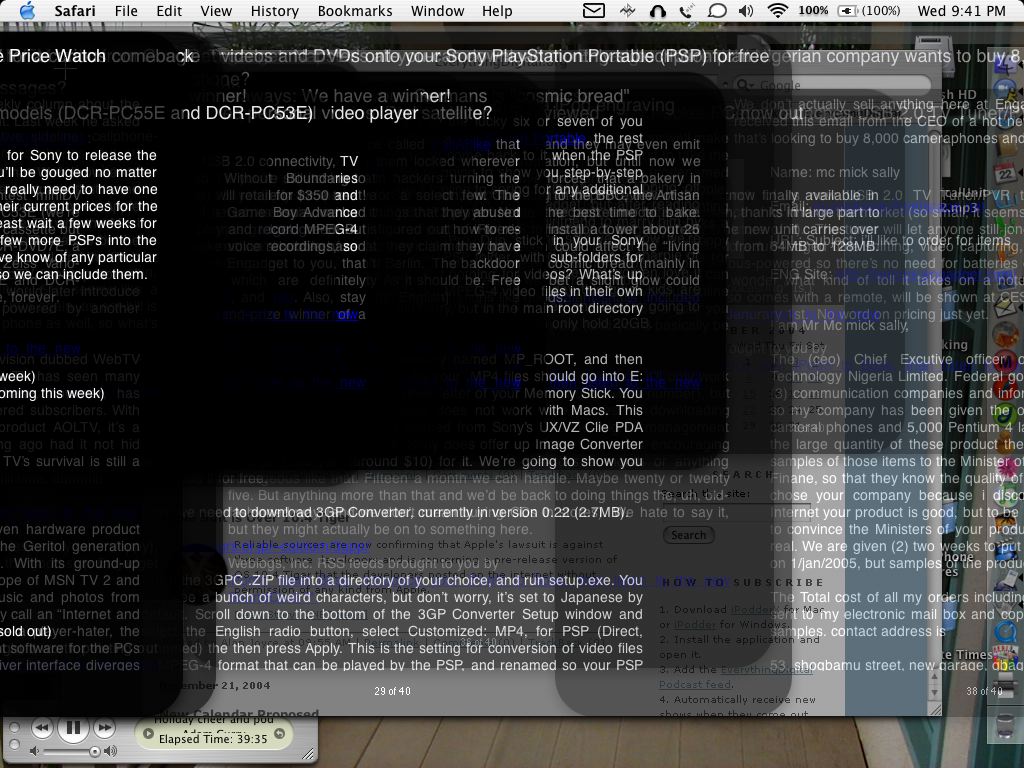Image resolution: width=1024 pixels, height=768 pixels.
Task: Open the Trash in the Dock
Action: click(x=1006, y=726)
